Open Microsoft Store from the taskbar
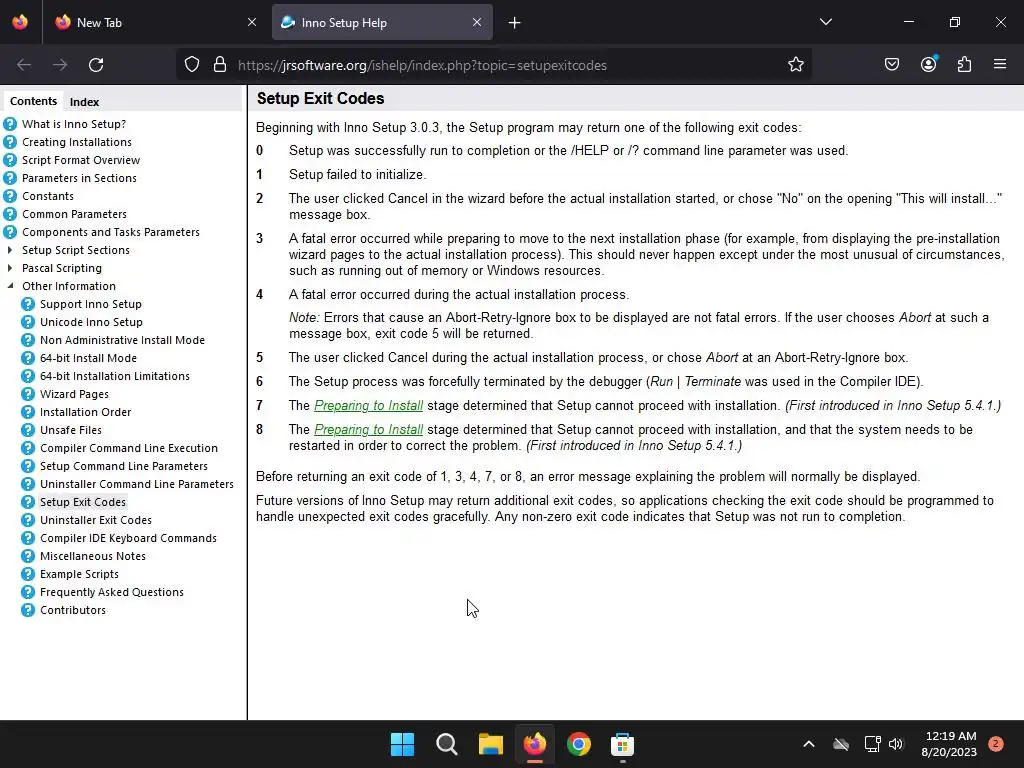 click(622, 744)
